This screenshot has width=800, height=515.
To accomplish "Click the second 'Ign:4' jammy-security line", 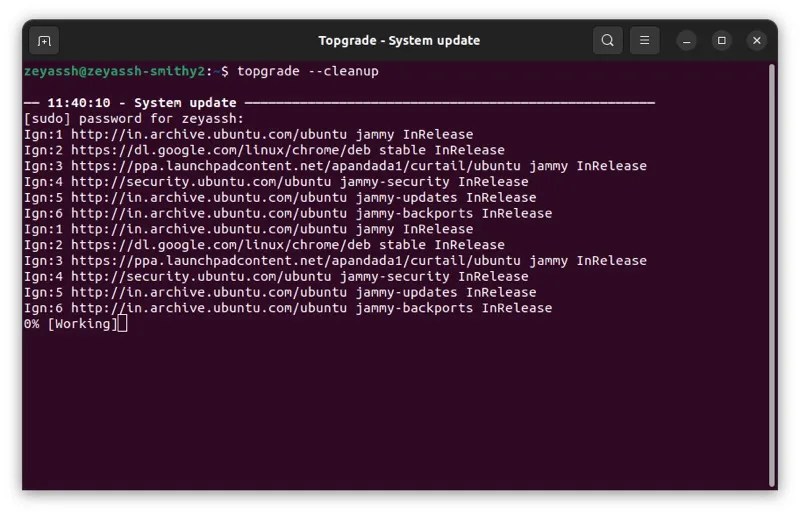I will point(276,277).
